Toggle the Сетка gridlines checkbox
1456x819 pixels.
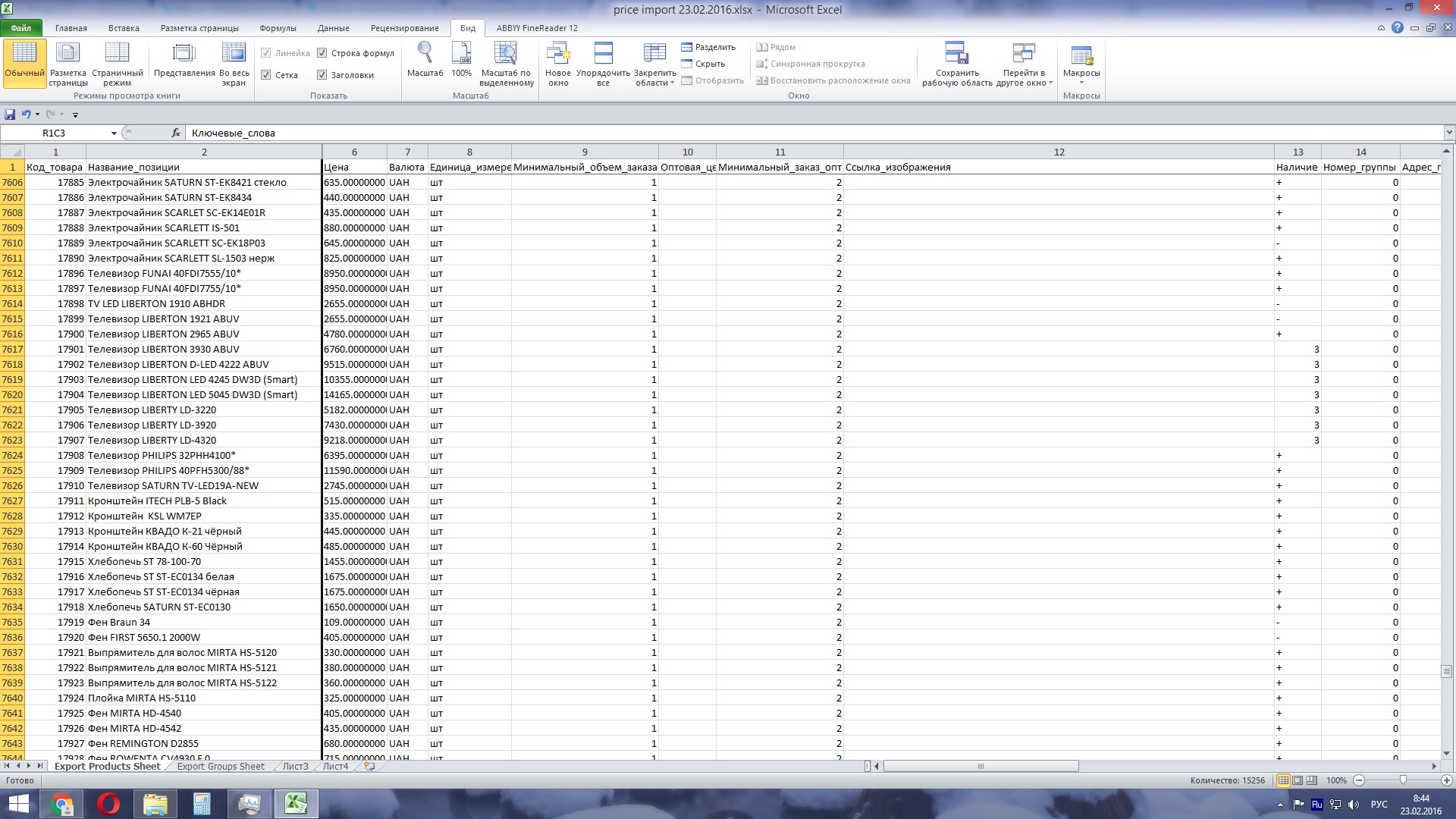[x=265, y=75]
